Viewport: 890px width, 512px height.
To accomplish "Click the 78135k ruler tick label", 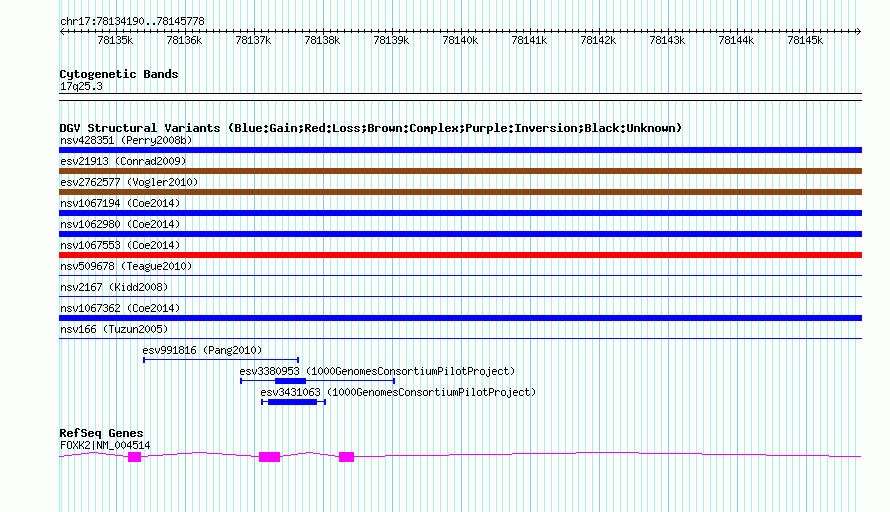I will (115, 40).
